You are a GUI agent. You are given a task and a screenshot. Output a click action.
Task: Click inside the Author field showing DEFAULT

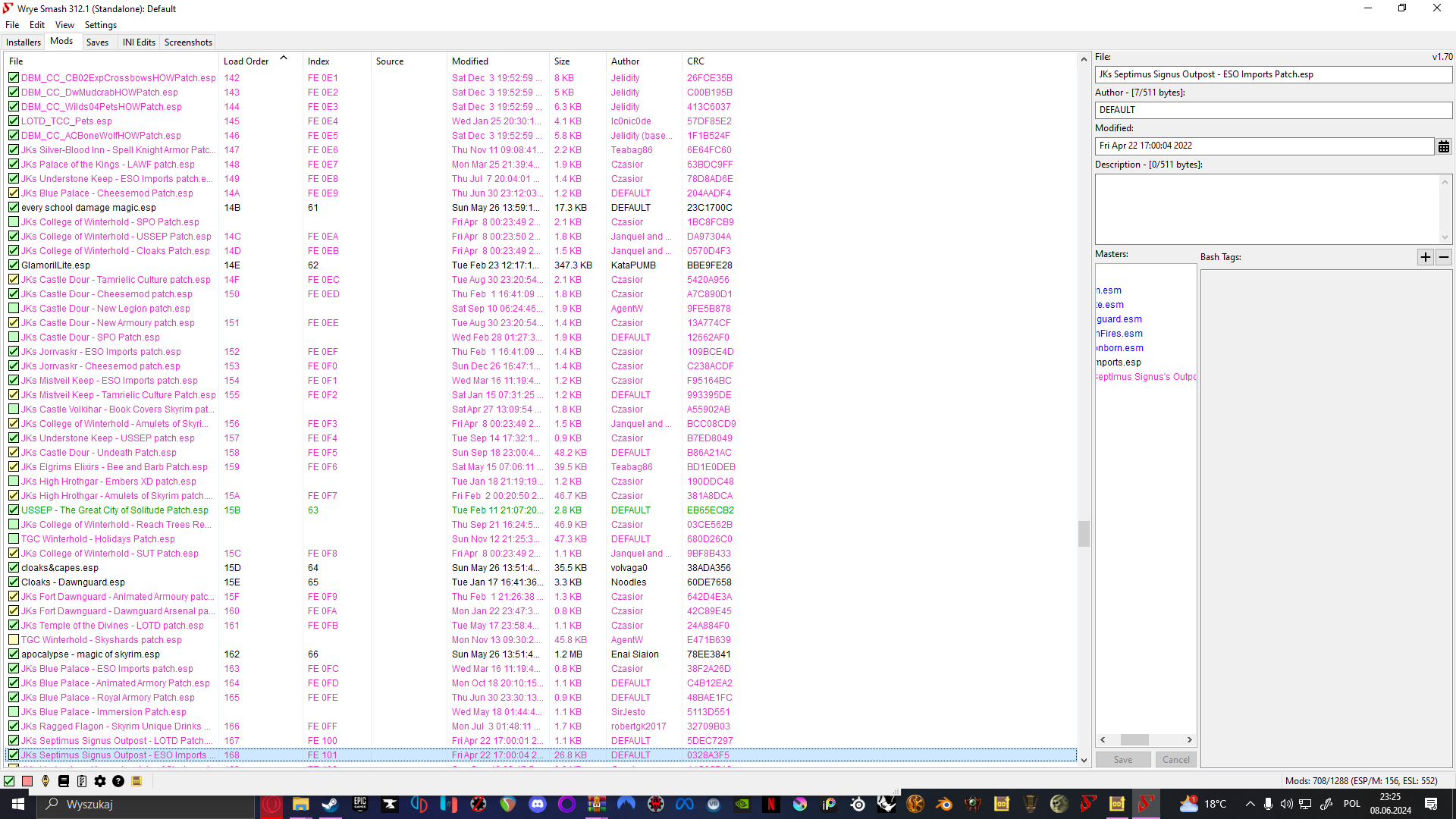(x=1272, y=109)
